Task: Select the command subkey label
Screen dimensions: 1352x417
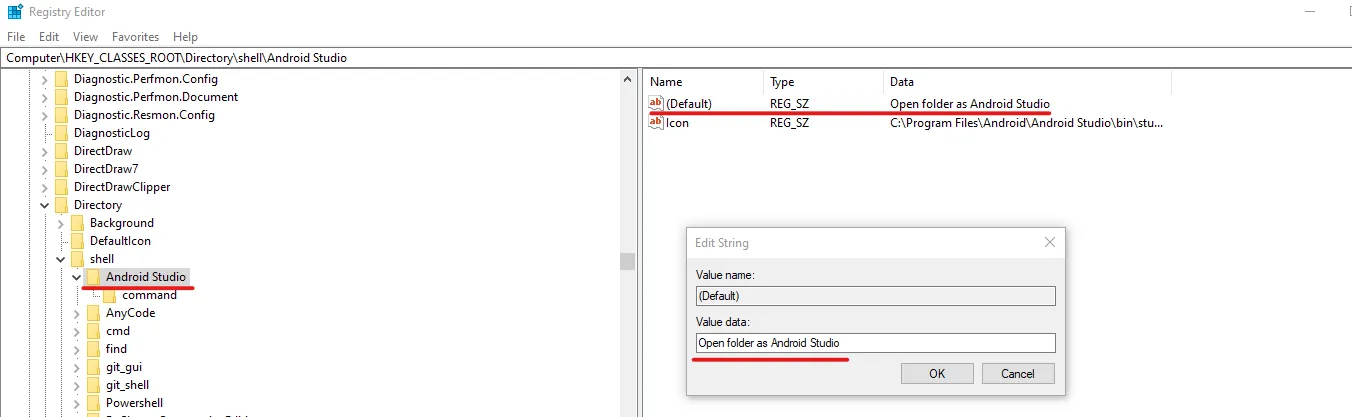Action: 149,295
